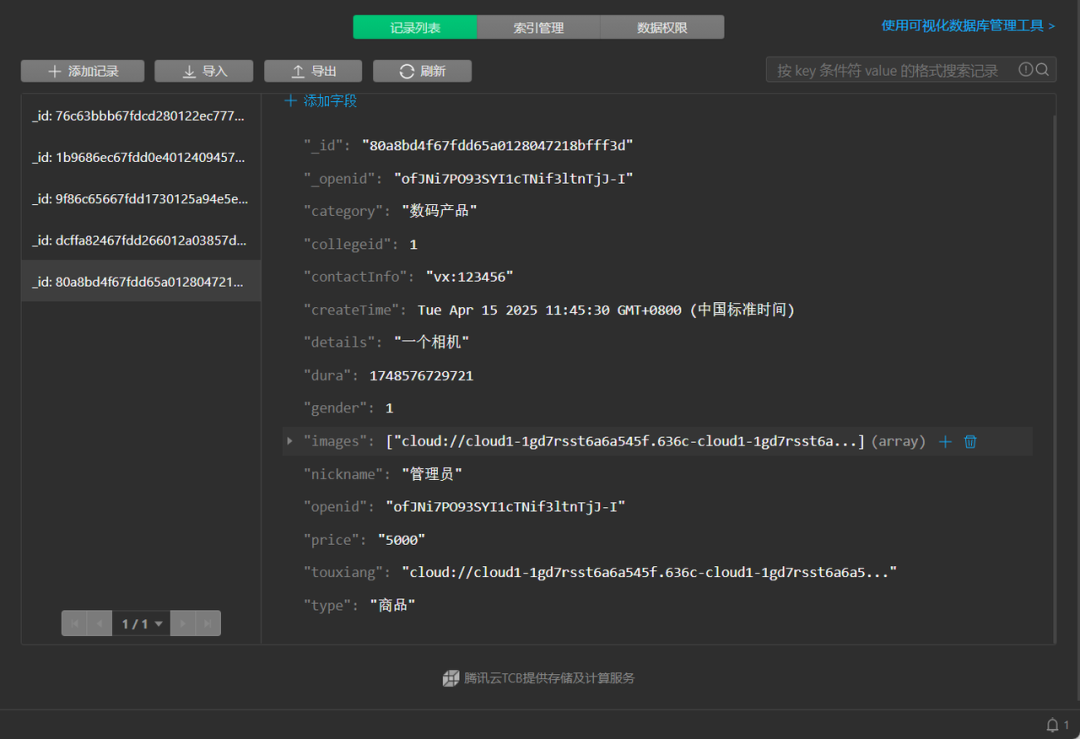
Task: Open the 1 / 1 page dropdown
Action: coord(141,624)
